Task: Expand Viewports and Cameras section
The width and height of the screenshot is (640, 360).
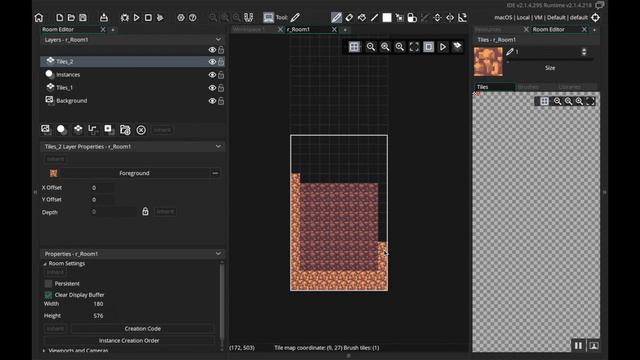Action: 44,350
